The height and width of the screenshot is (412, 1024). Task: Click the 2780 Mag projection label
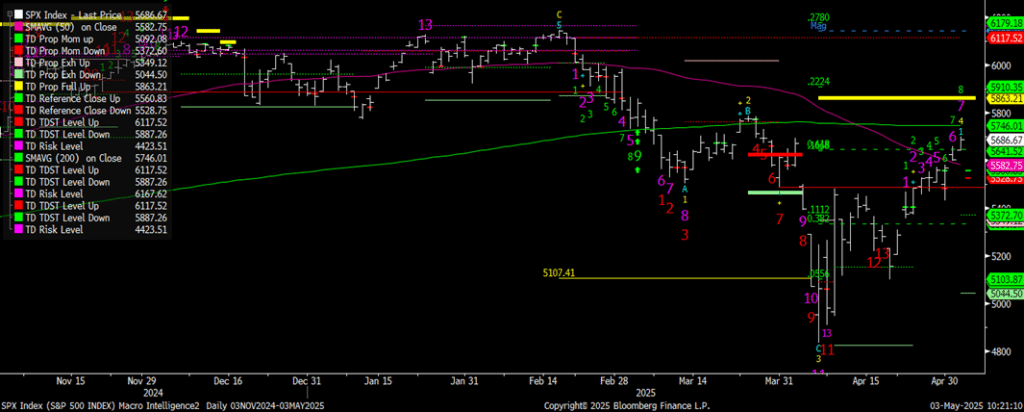tap(820, 20)
